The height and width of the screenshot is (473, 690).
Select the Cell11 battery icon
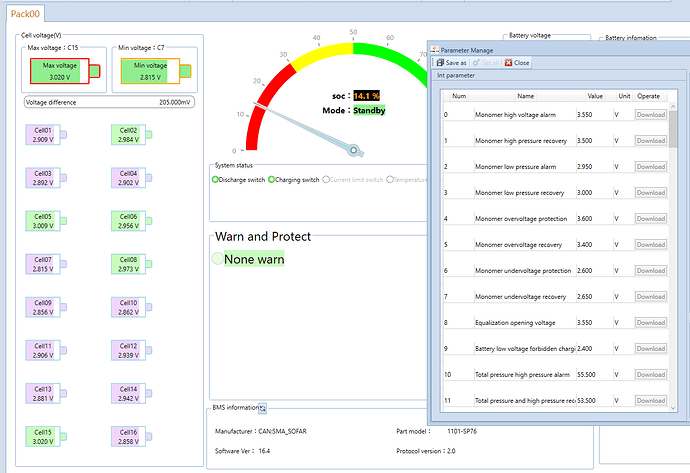point(46,350)
